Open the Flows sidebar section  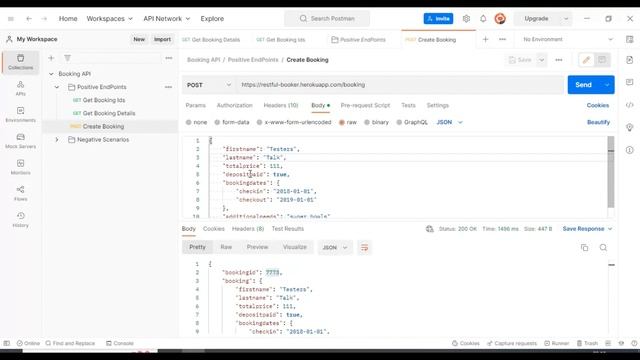[x=20, y=193]
